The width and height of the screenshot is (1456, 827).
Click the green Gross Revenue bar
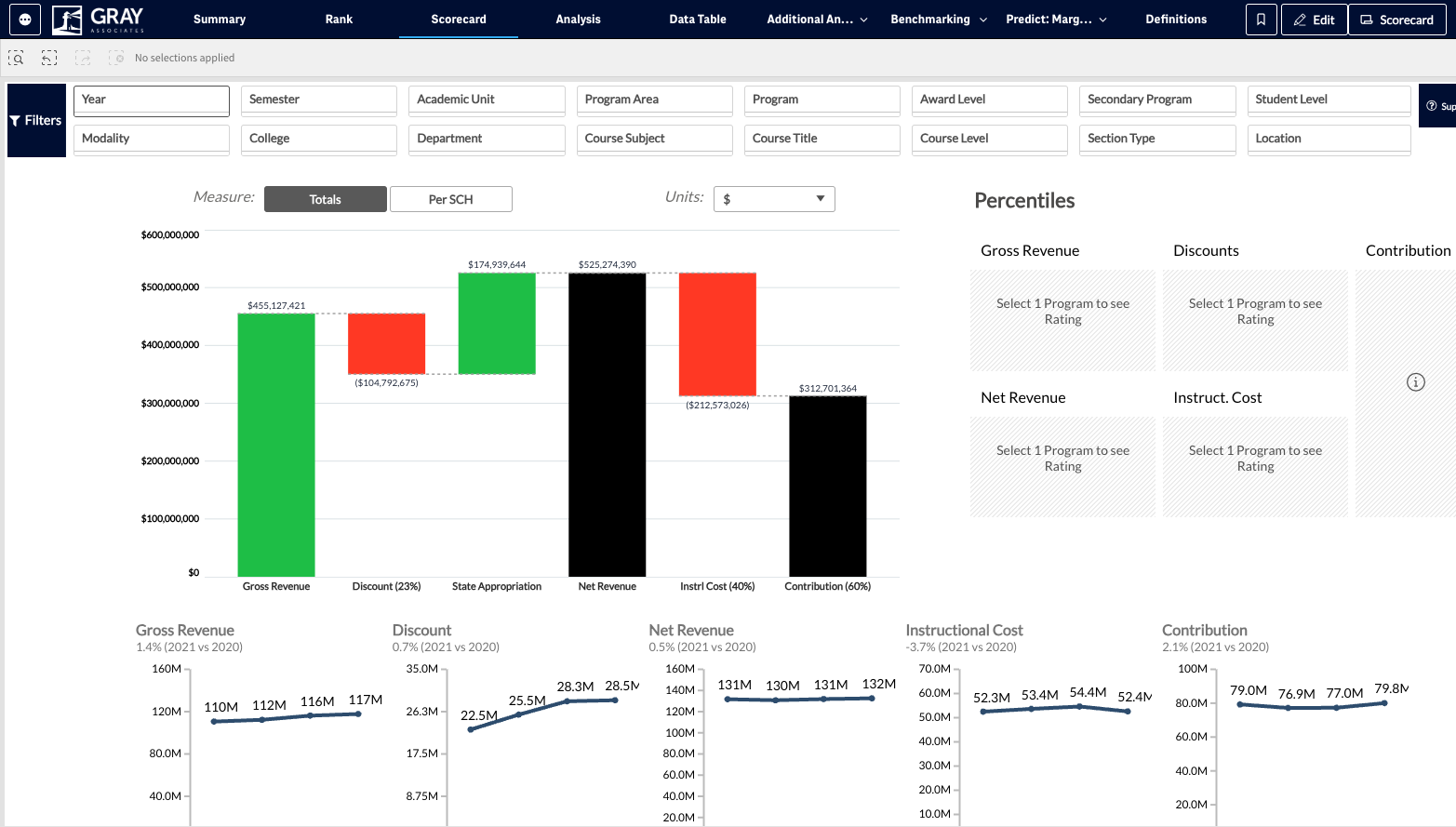pyautogui.click(x=276, y=445)
